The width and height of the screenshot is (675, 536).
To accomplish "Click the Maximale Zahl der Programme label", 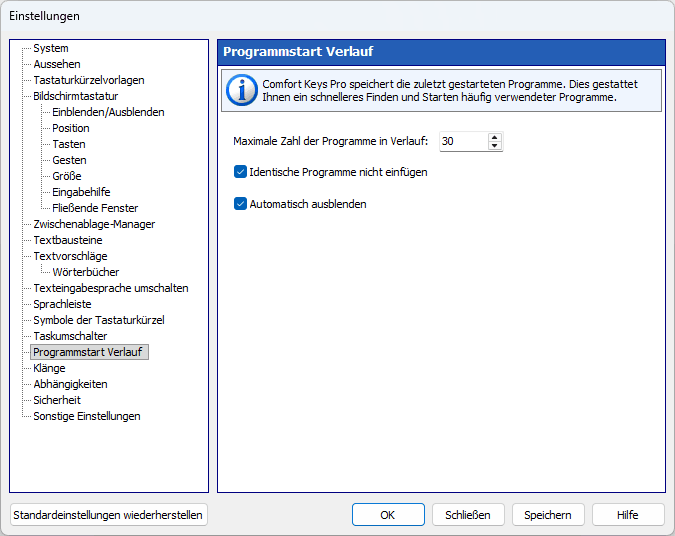I will tap(331, 141).
